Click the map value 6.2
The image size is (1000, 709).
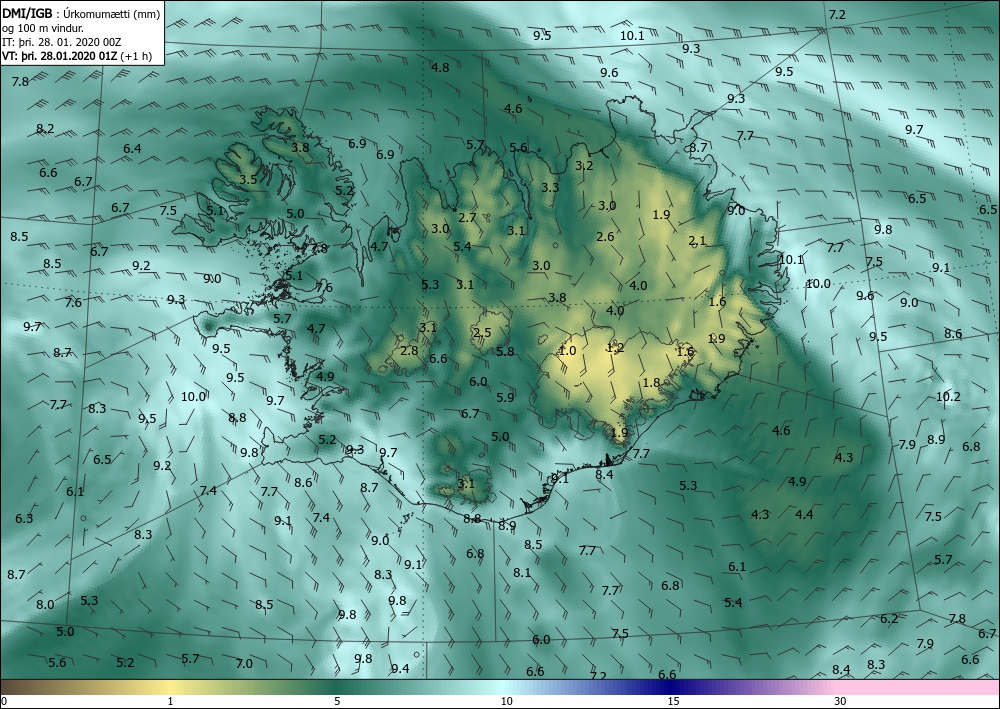tap(889, 618)
